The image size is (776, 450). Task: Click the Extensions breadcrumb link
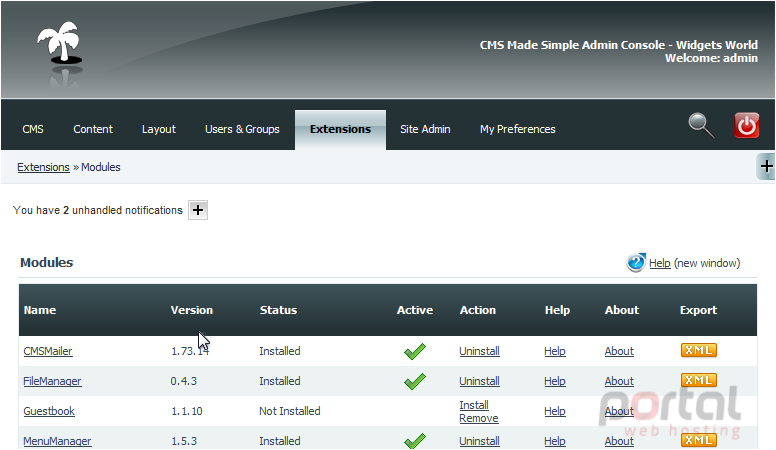43,167
